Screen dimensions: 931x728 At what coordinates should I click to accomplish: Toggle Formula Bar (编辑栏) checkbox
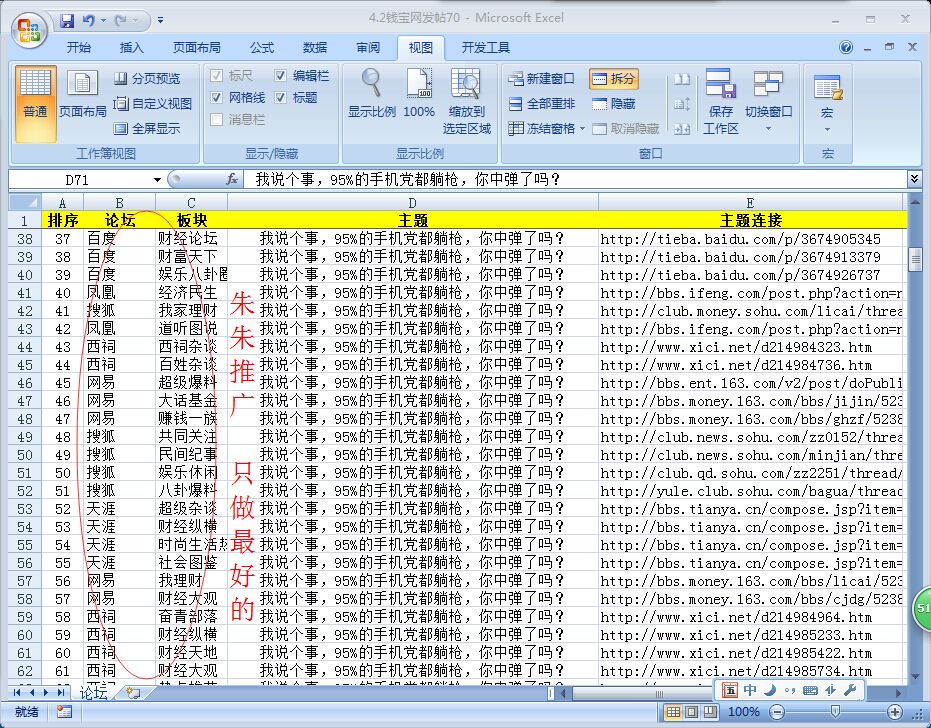281,75
